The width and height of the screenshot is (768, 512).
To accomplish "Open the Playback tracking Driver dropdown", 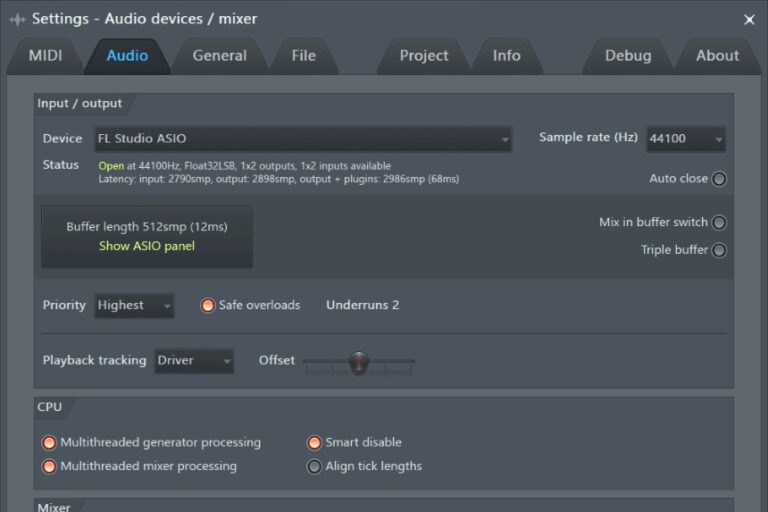I will point(194,361).
